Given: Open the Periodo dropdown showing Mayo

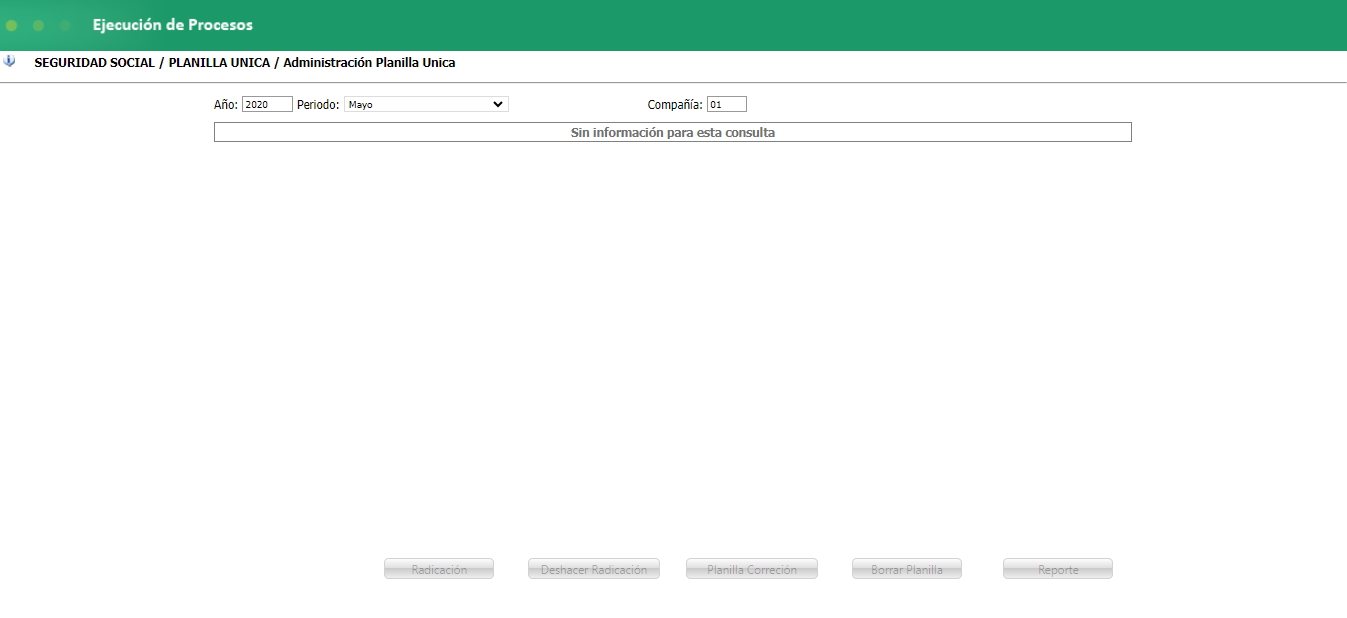Looking at the screenshot, I should point(426,104).
